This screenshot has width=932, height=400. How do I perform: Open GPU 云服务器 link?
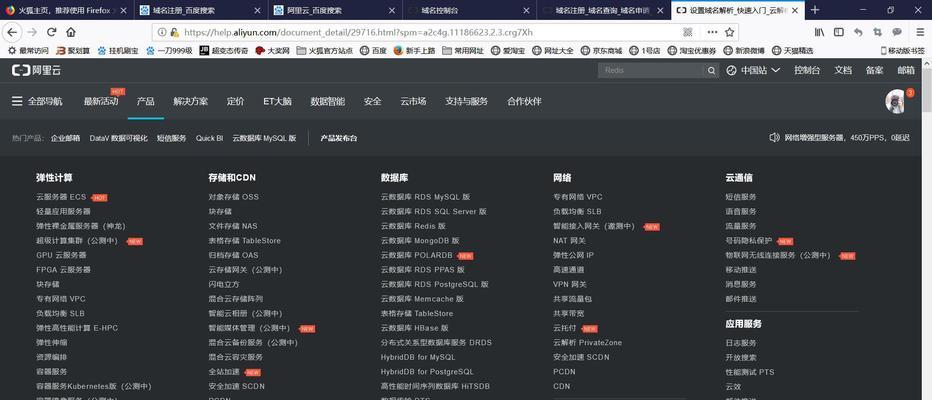coord(61,255)
